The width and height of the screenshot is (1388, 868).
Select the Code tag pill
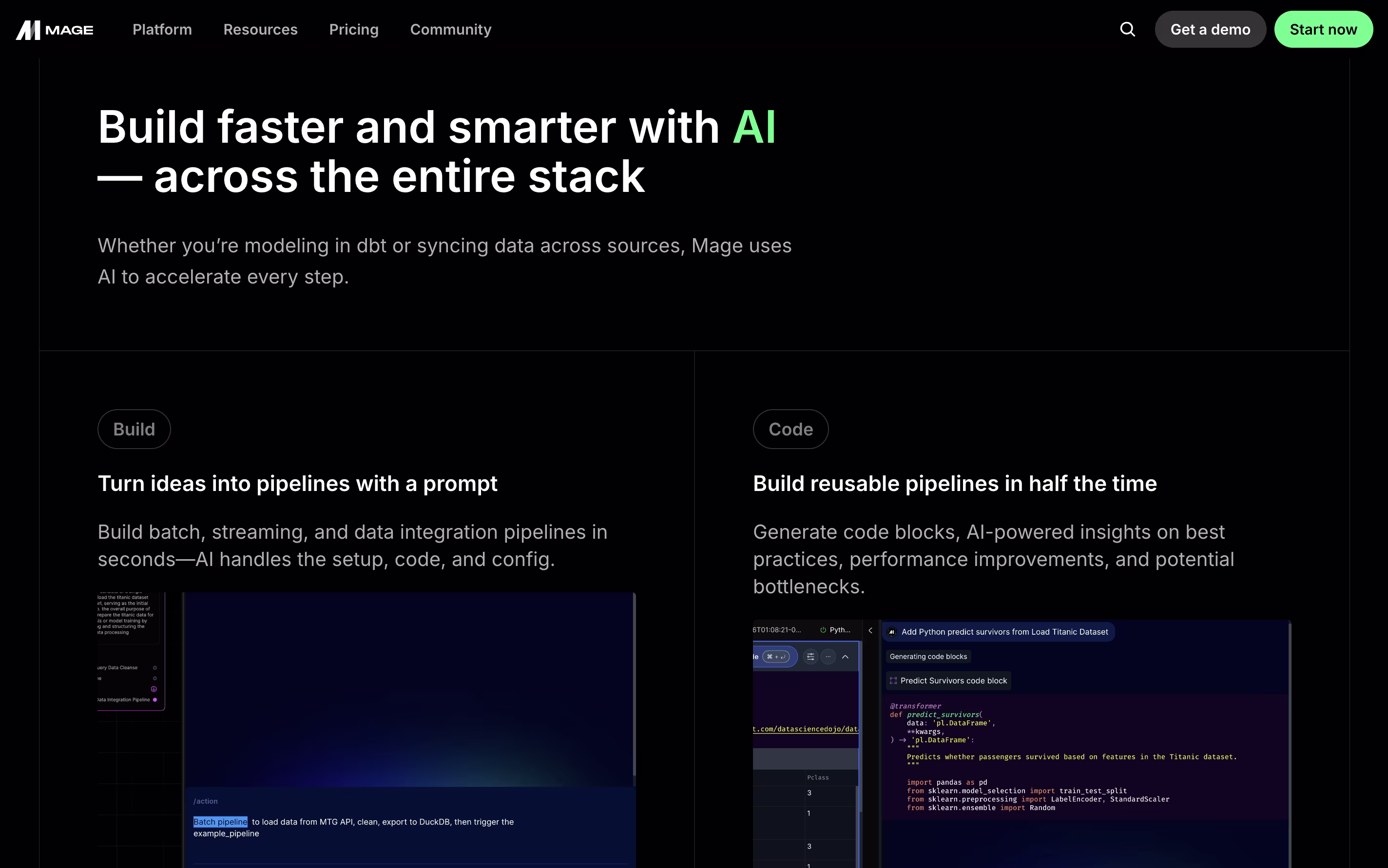click(790, 429)
